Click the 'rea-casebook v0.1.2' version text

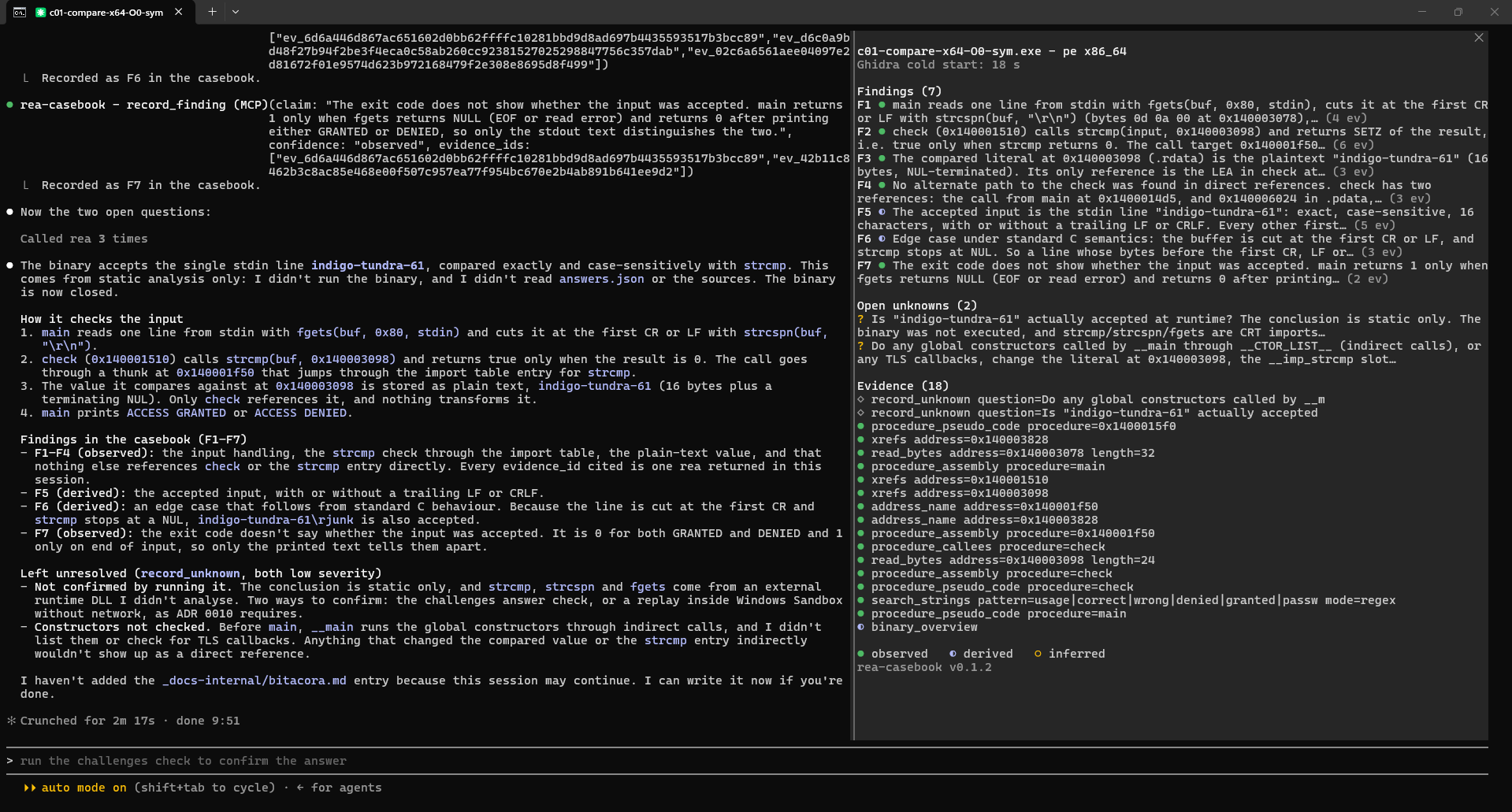point(924,667)
